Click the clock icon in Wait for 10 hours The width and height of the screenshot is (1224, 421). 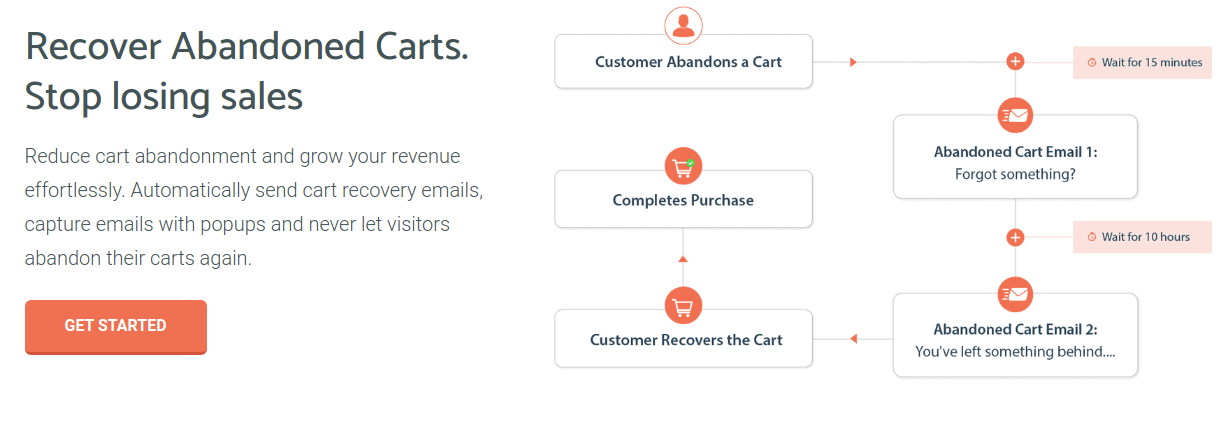[1091, 237]
